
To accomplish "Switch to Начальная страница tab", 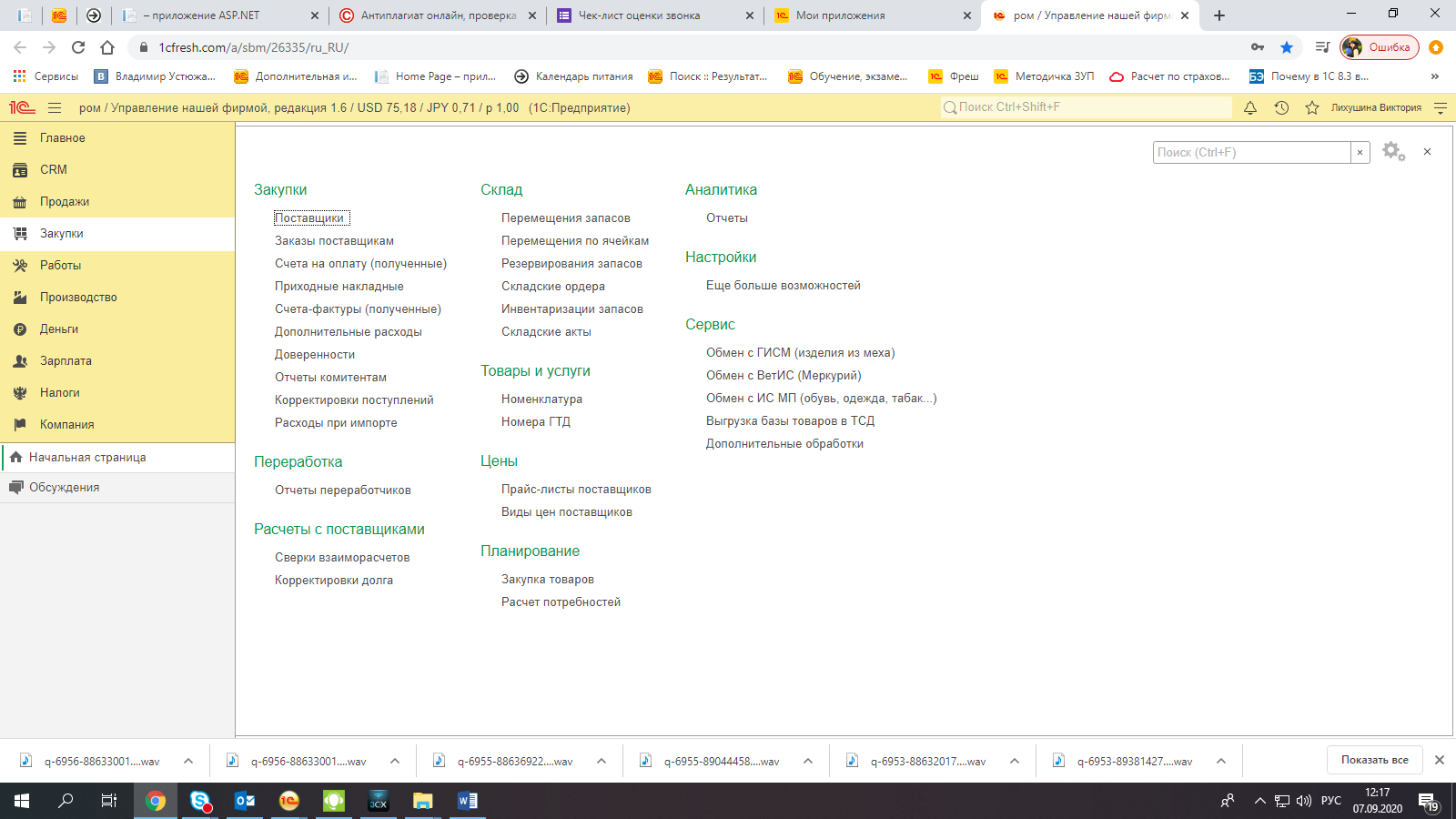I will click(117, 458).
